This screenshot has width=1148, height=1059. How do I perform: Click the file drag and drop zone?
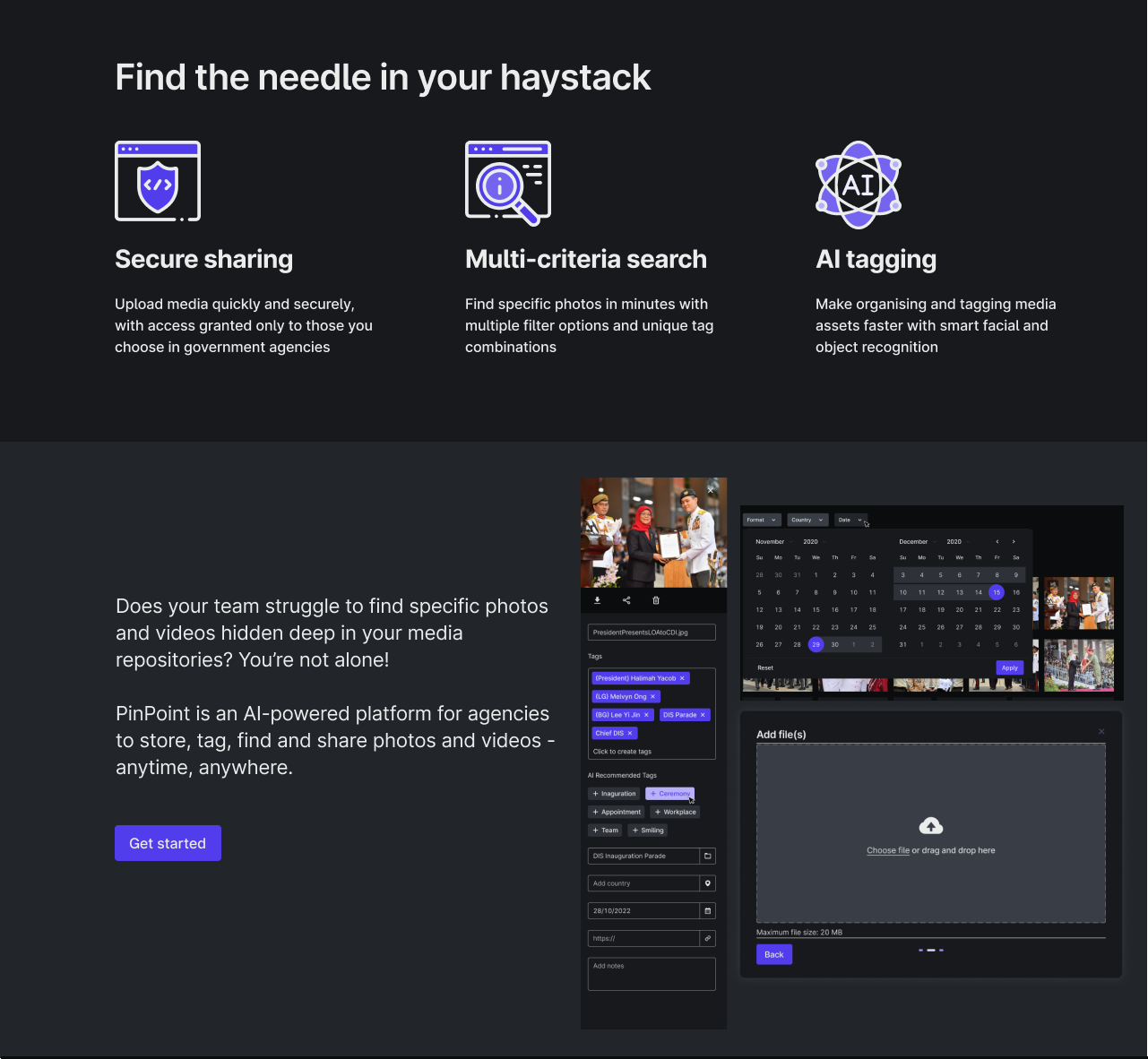(931, 833)
